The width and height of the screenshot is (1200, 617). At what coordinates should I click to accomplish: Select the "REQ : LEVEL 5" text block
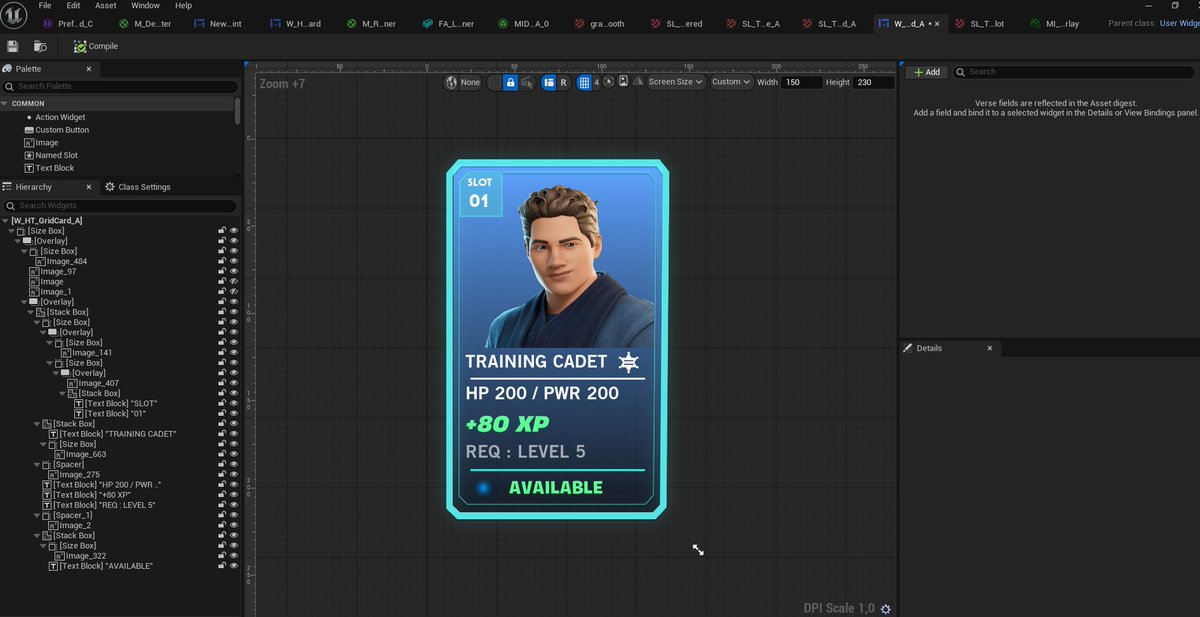pyautogui.click(x=104, y=505)
